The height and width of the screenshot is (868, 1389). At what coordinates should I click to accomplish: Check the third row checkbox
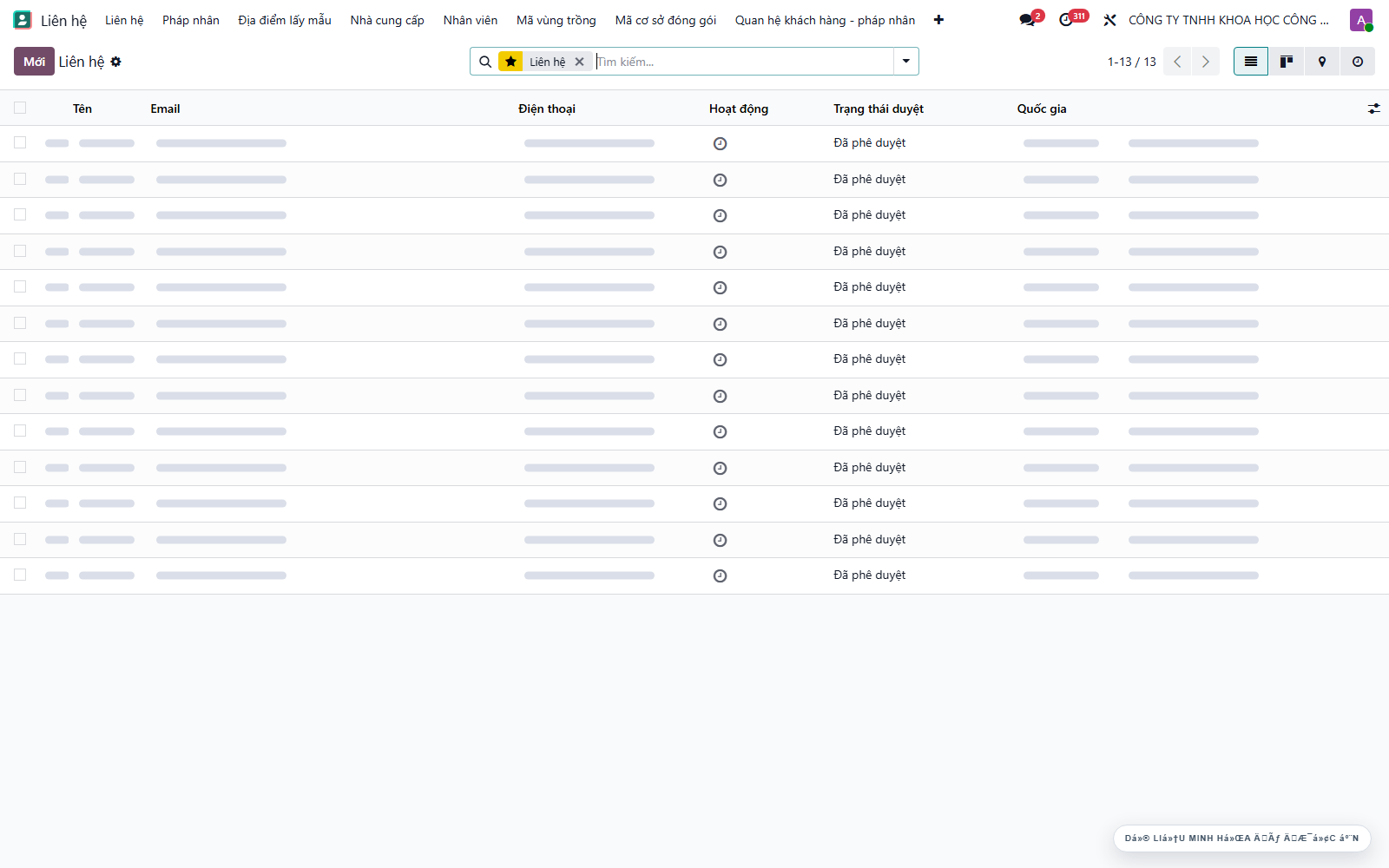tap(20, 214)
